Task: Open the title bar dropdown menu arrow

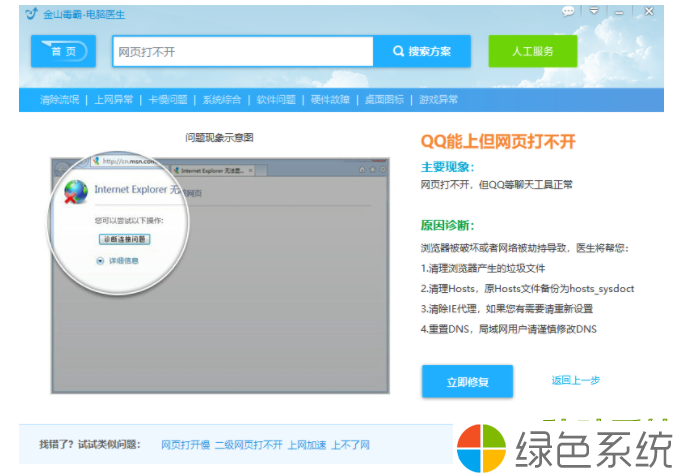Action: click(x=594, y=11)
